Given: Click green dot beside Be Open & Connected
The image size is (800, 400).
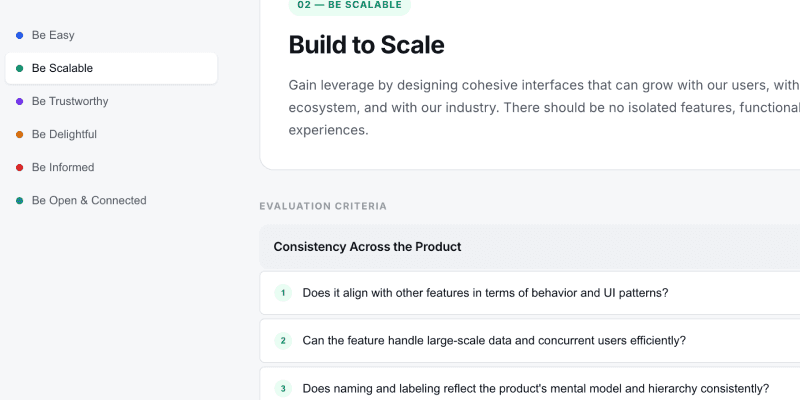Looking at the screenshot, I should click(20, 200).
